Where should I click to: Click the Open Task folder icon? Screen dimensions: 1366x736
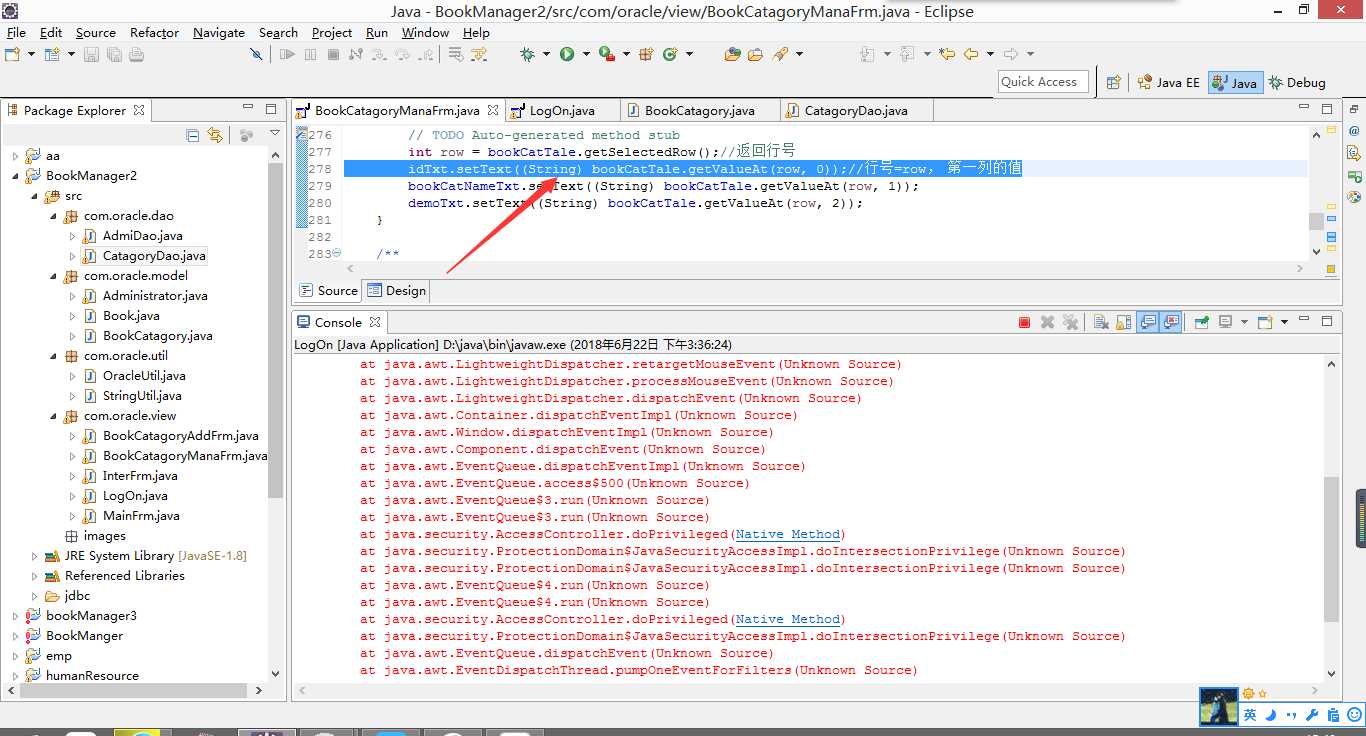756,54
